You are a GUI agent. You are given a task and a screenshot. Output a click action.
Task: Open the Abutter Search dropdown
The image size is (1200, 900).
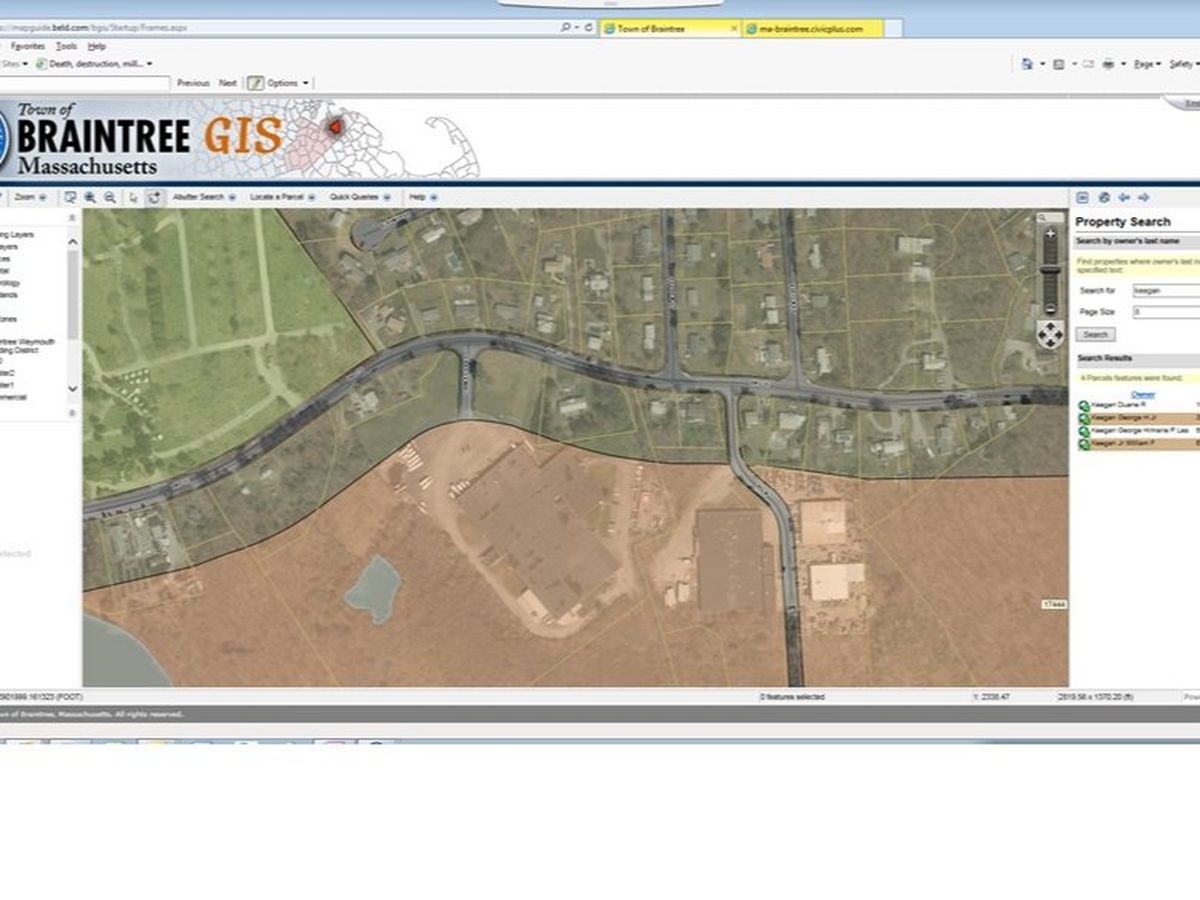[204, 197]
